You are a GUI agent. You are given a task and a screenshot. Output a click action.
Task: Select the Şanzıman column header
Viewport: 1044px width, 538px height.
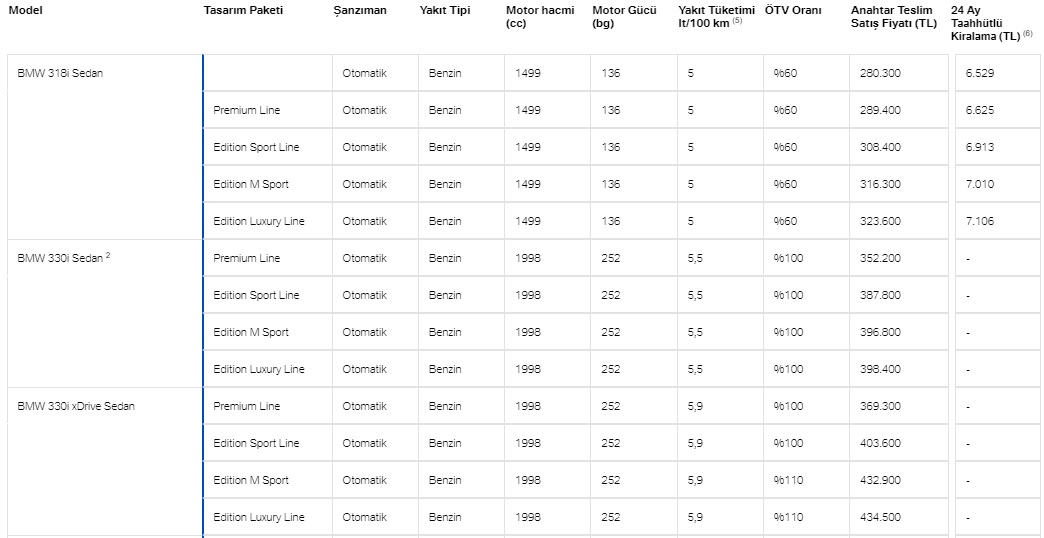pyautogui.click(x=360, y=11)
